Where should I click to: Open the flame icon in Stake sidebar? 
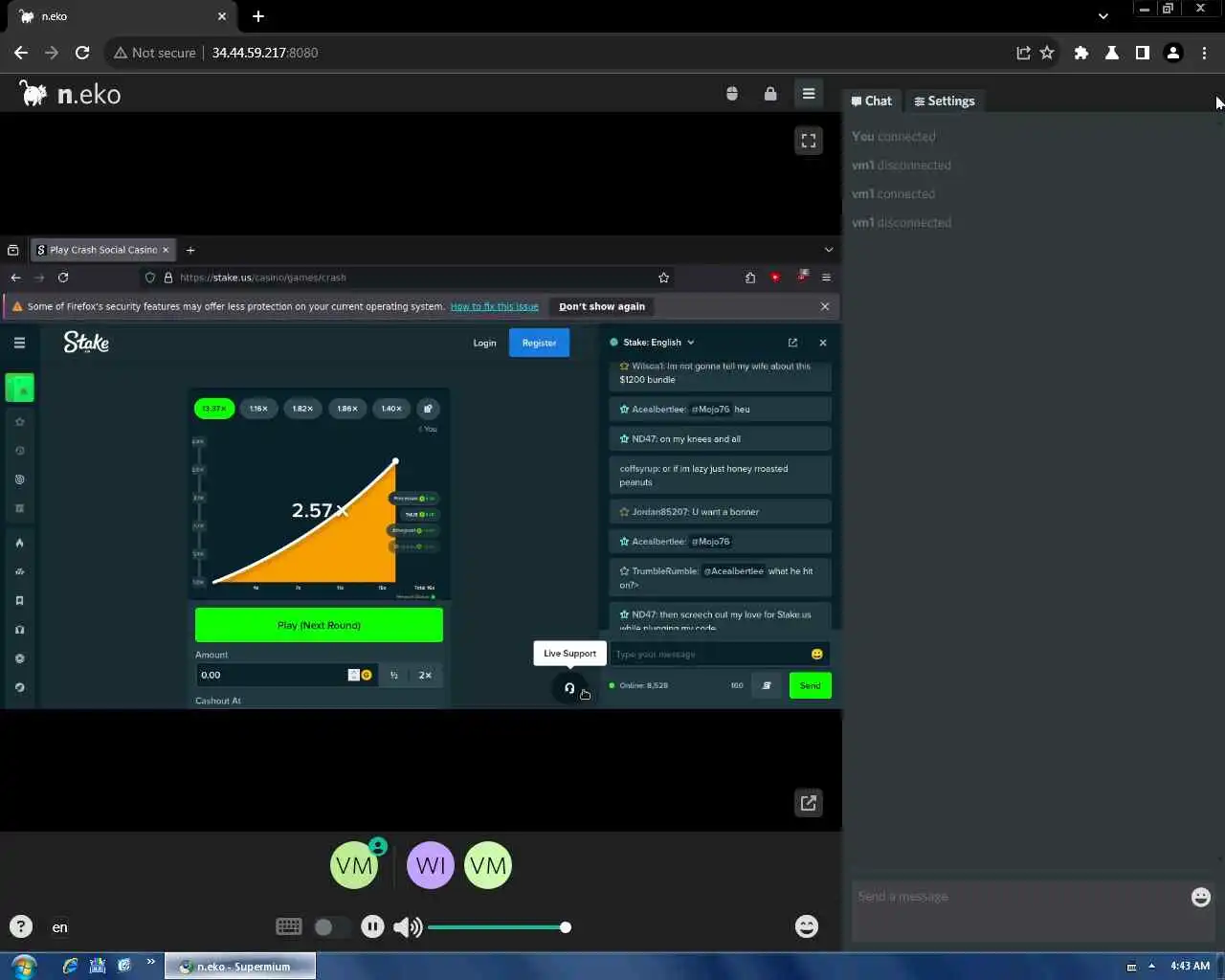(20, 543)
